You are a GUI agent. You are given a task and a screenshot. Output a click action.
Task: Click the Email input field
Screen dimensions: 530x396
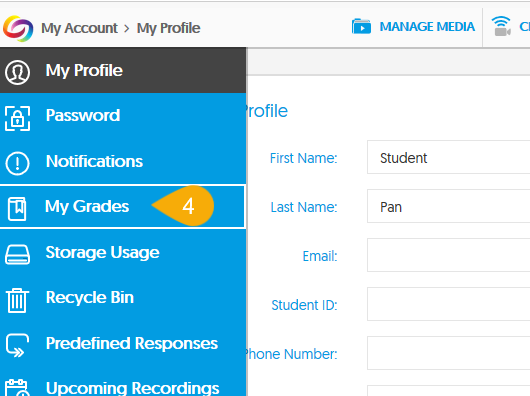click(449, 255)
